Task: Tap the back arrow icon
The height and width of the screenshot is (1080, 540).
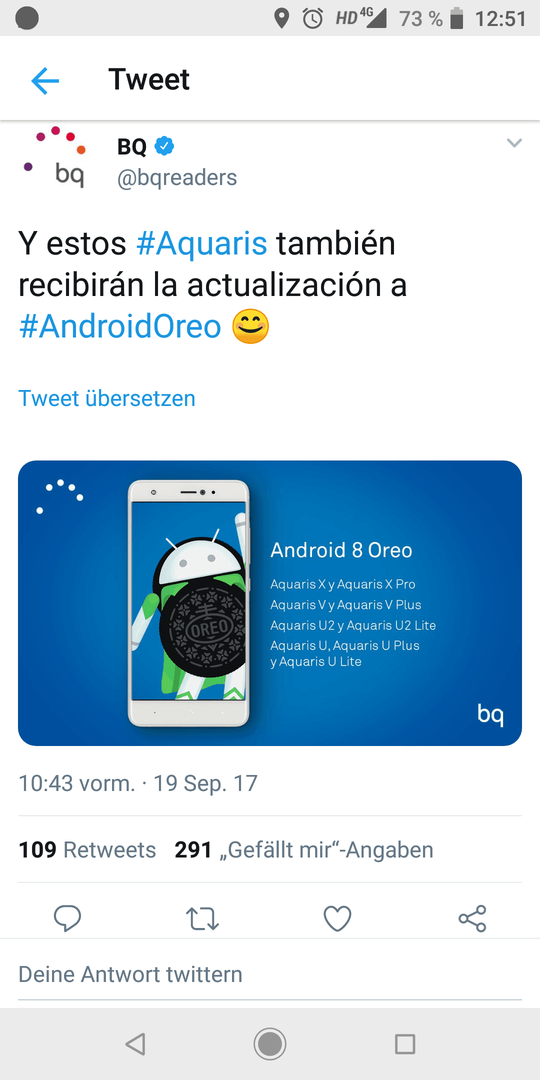Action: (x=45, y=81)
